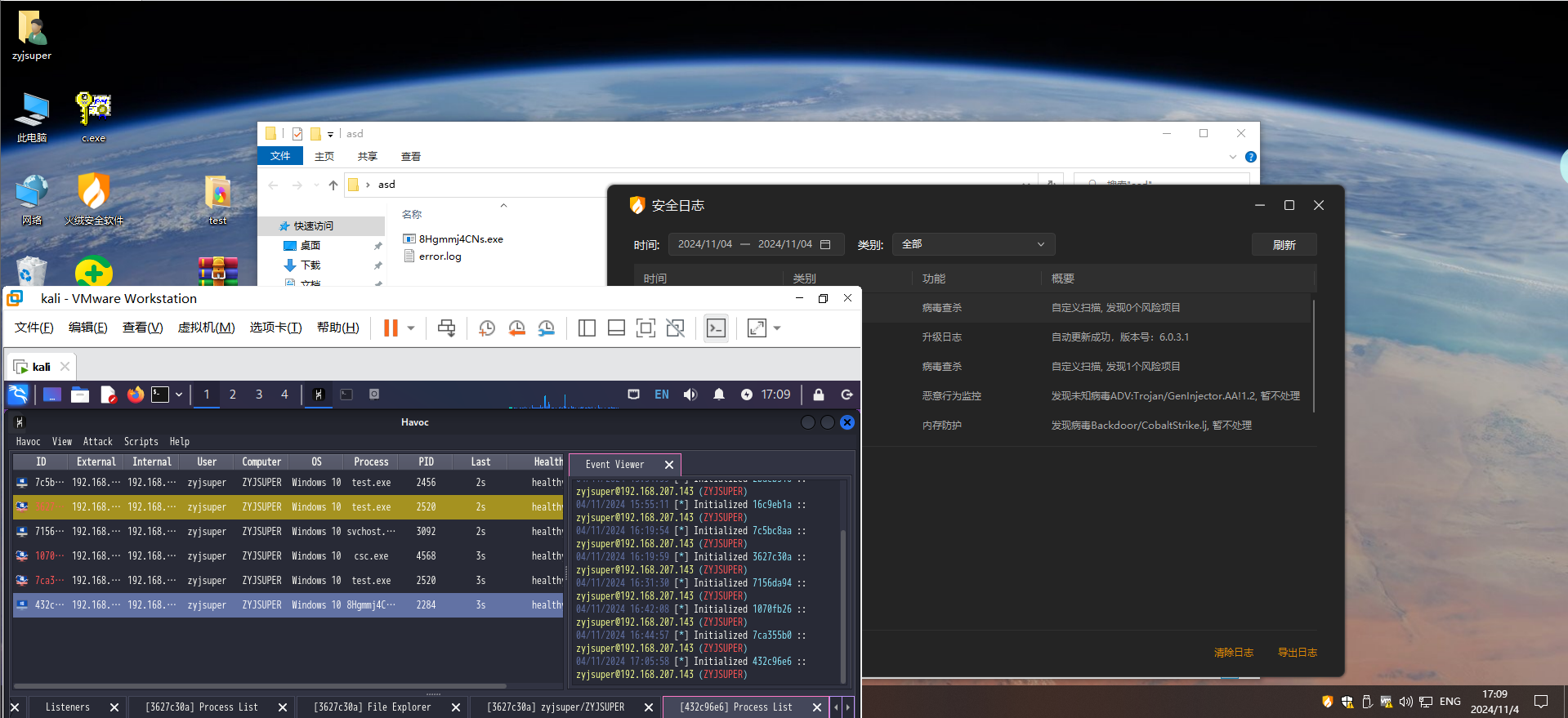Open VMware 选项卡(T) menu
Image resolution: width=1568 pixels, height=718 pixels.
pyautogui.click(x=276, y=328)
